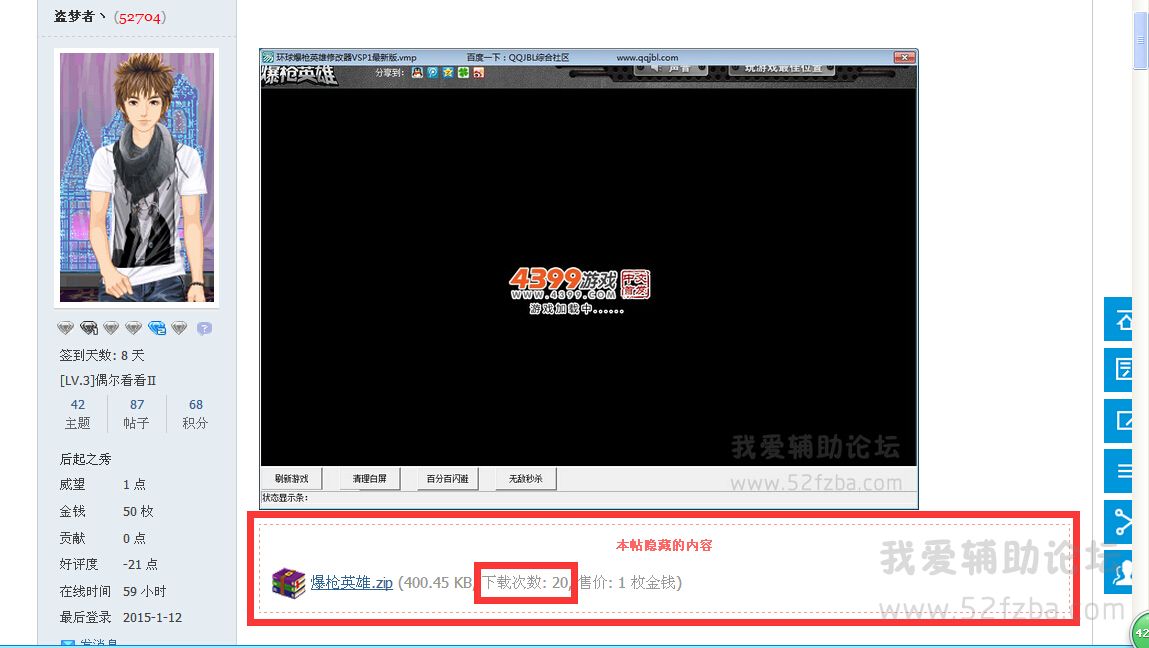Click the 签到天数: 8 天 text

point(102,355)
